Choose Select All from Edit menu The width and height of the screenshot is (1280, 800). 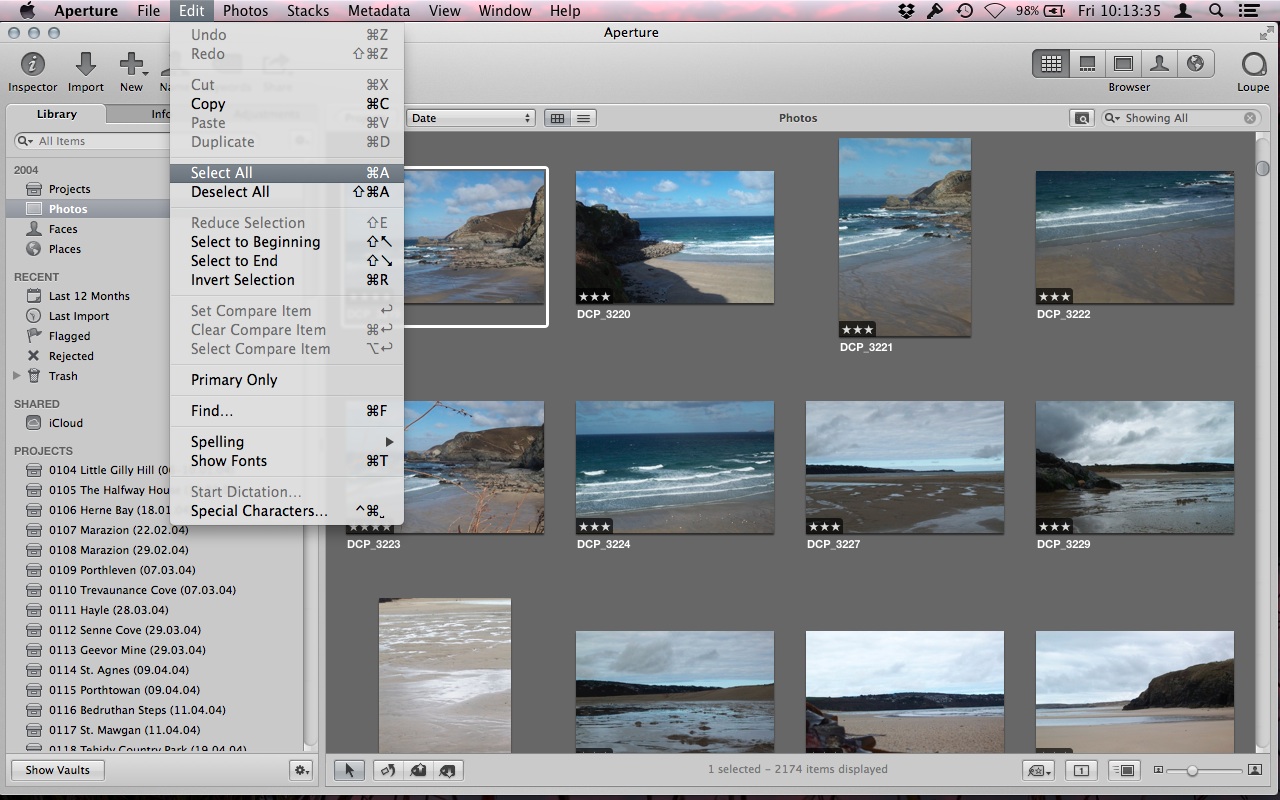click(x=287, y=173)
